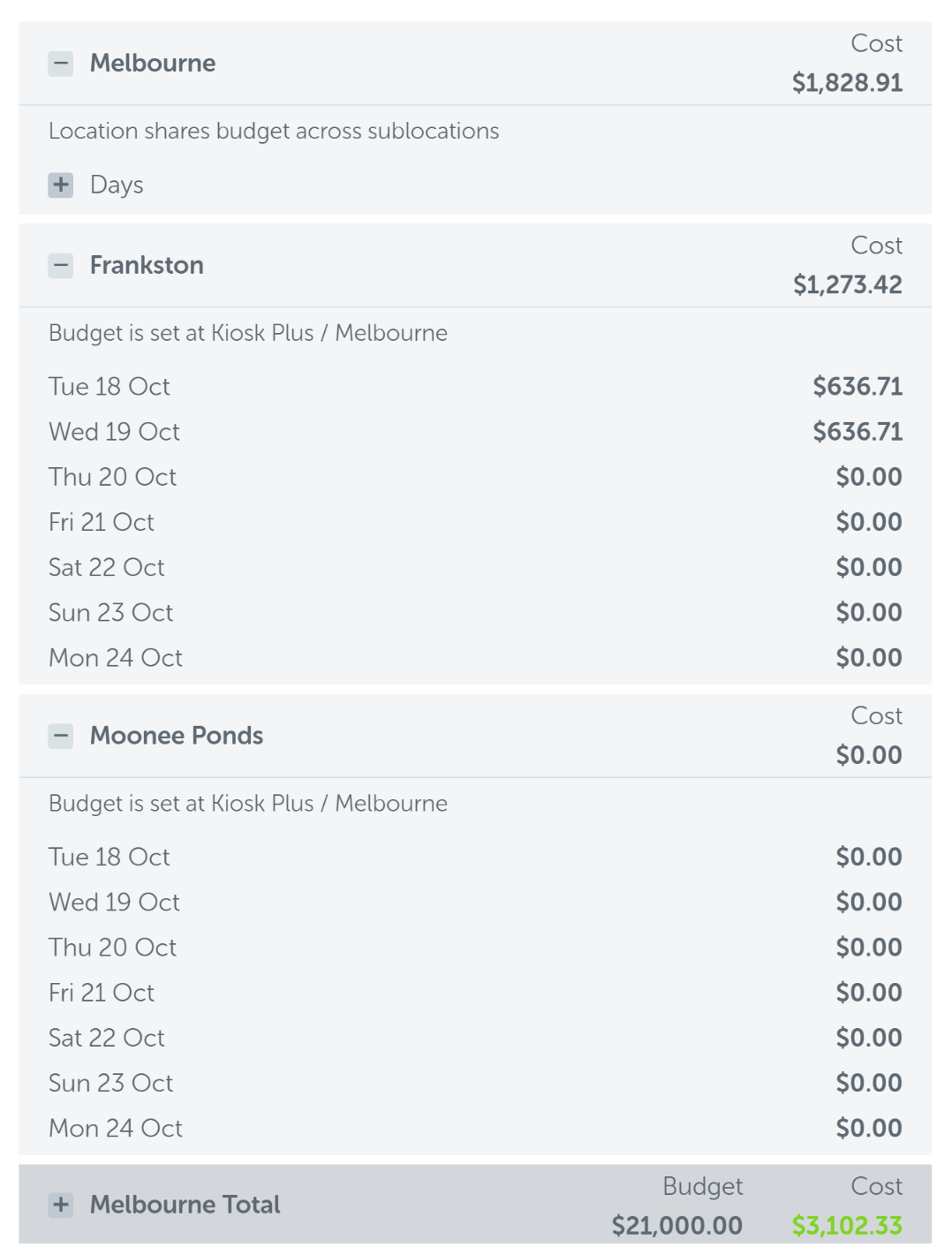Click the $21,000.00 budget value
This screenshot has width=952, height=1255.
tap(676, 1225)
